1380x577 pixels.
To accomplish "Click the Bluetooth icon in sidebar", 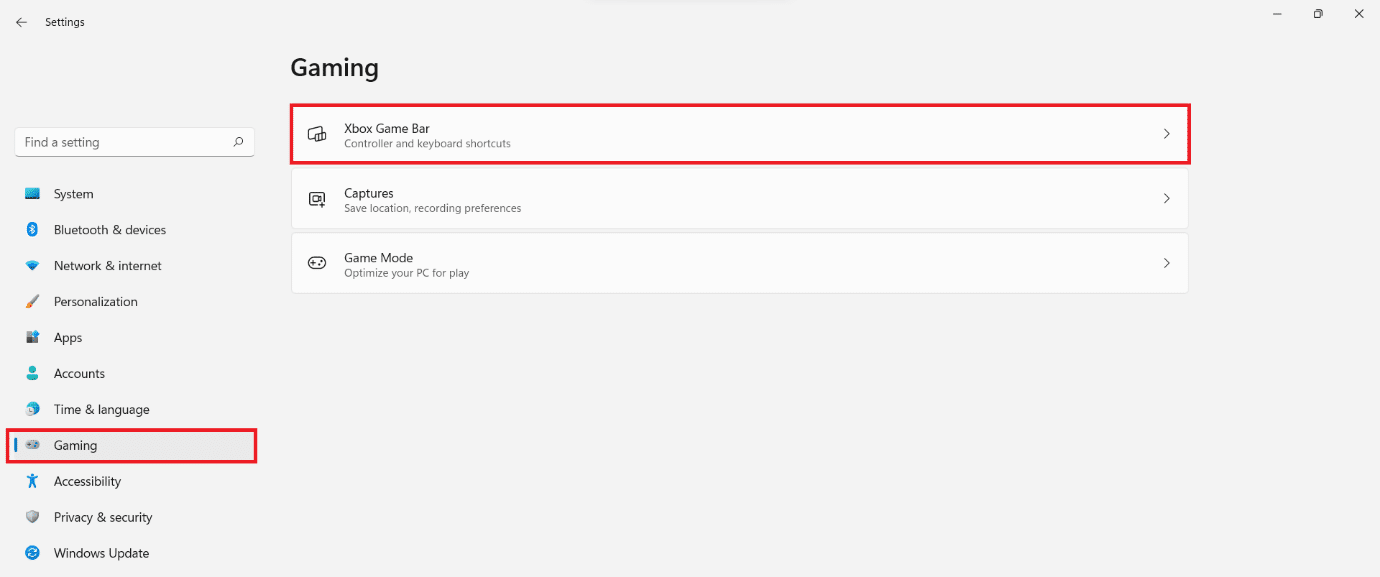I will click(x=33, y=230).
